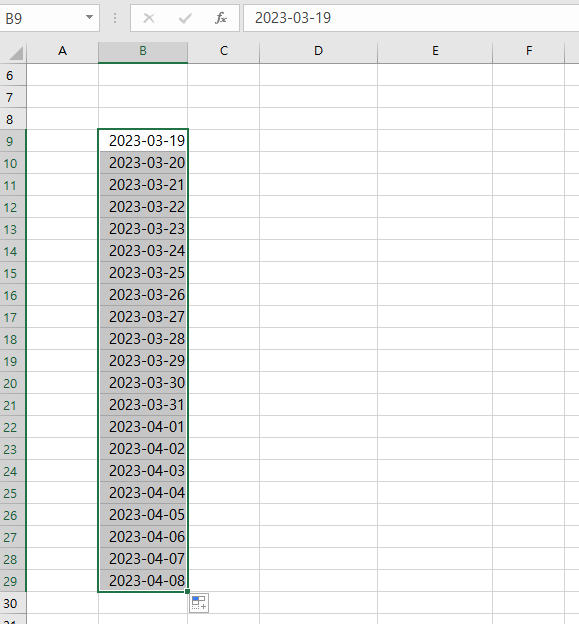The width and height of the screenshot is (579, 624).
Task: Select row 10 header
Action: tap(13, 163)
